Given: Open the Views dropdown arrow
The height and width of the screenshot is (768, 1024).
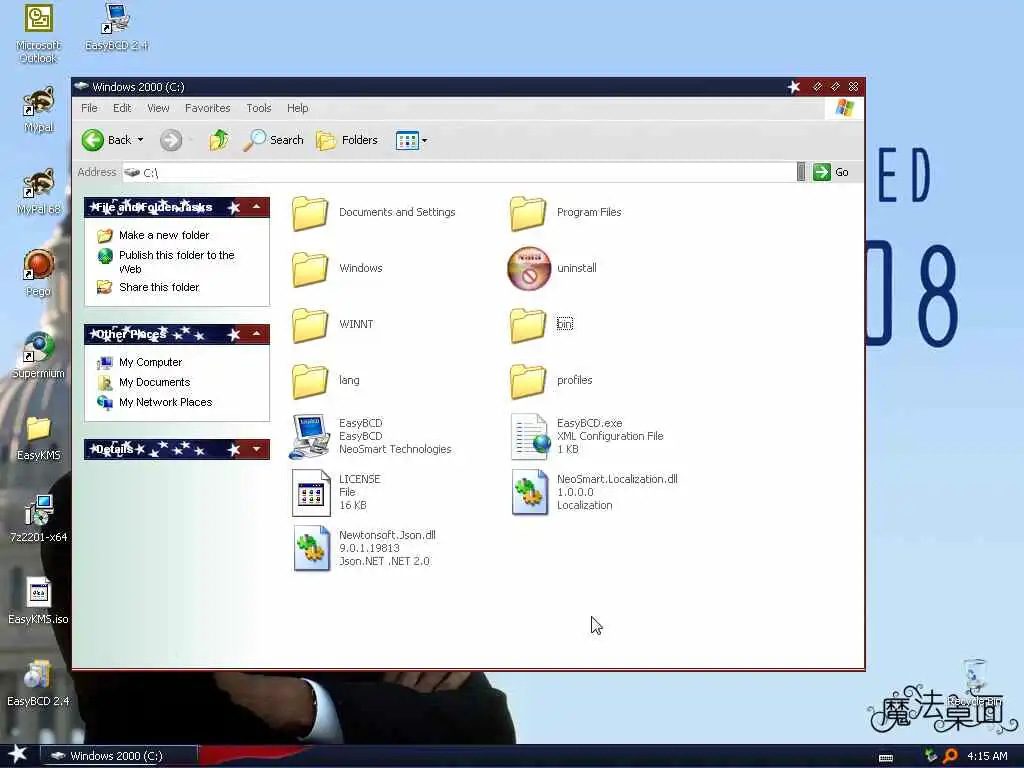Looking at the screenshot, I should 424,140.
